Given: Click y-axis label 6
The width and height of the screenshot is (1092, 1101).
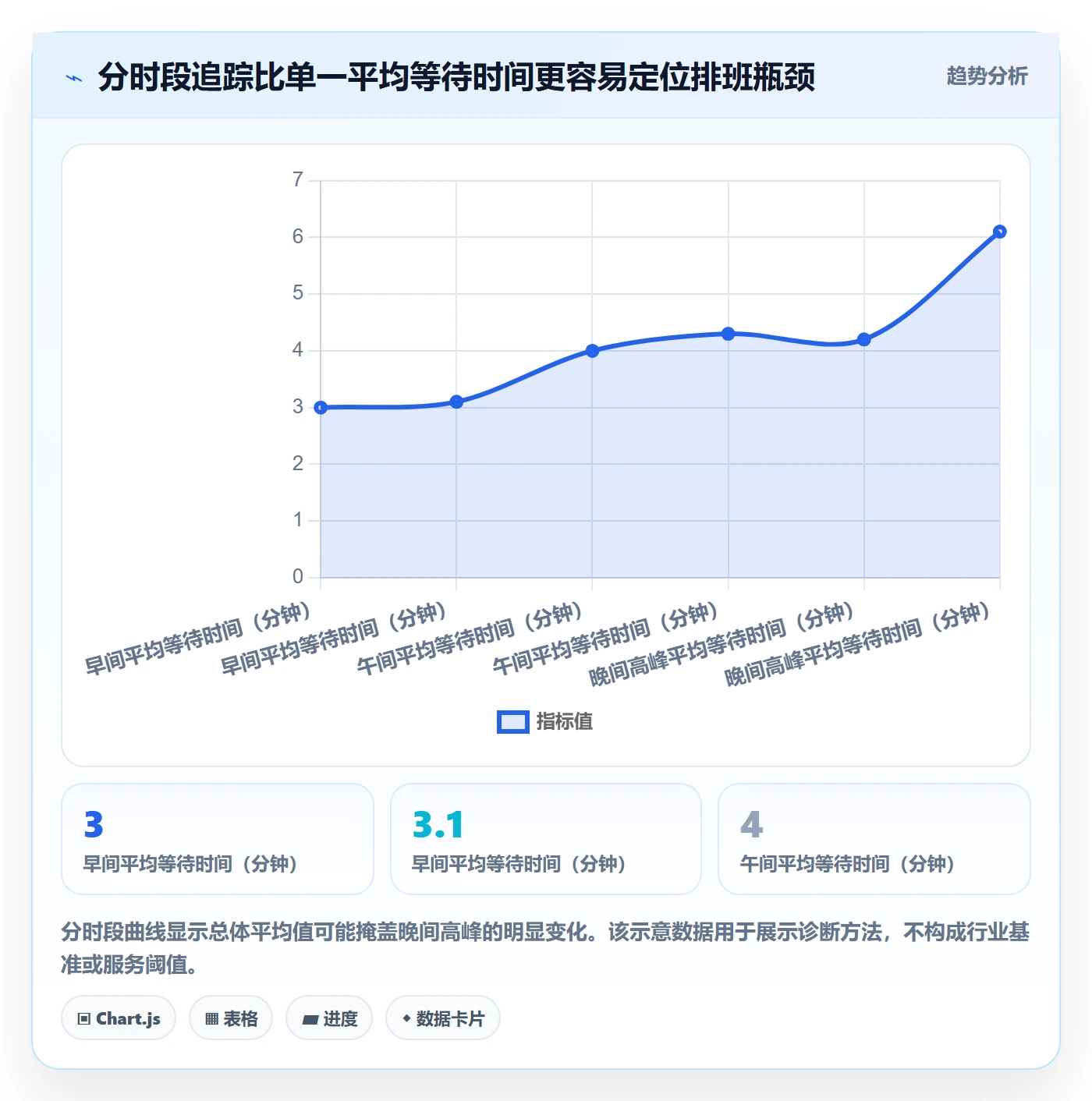Looking at the screenshot, I should [298, 237].
